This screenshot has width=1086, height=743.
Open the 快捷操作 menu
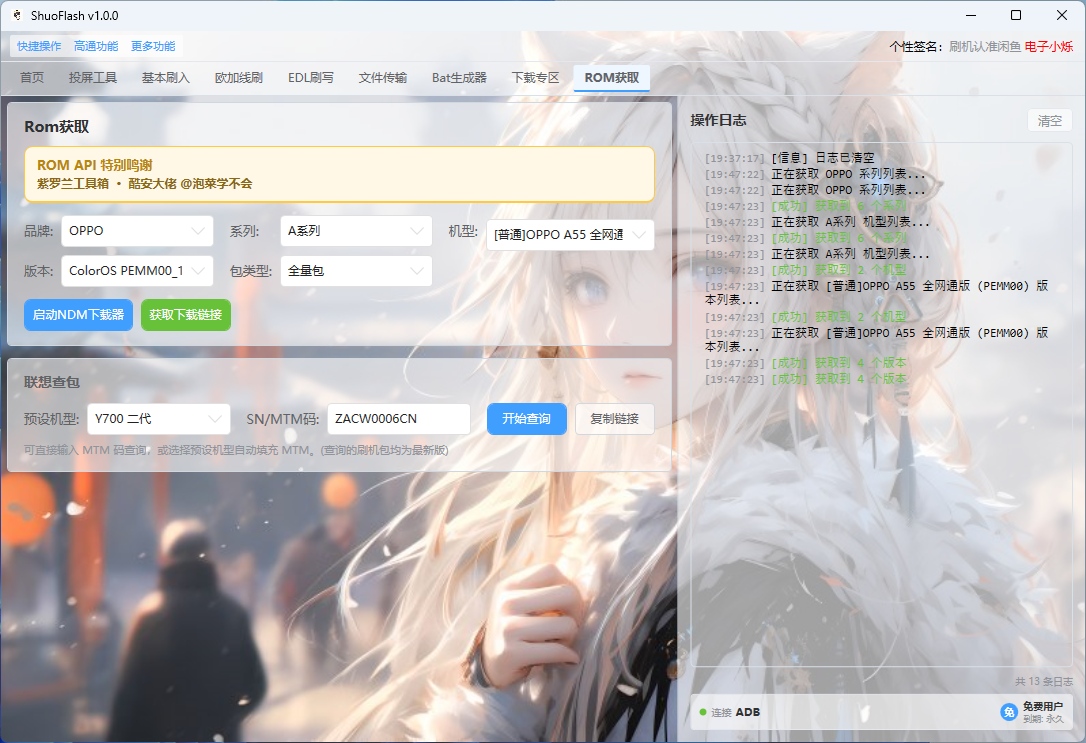pyautogui.click(x=39, y=46)
